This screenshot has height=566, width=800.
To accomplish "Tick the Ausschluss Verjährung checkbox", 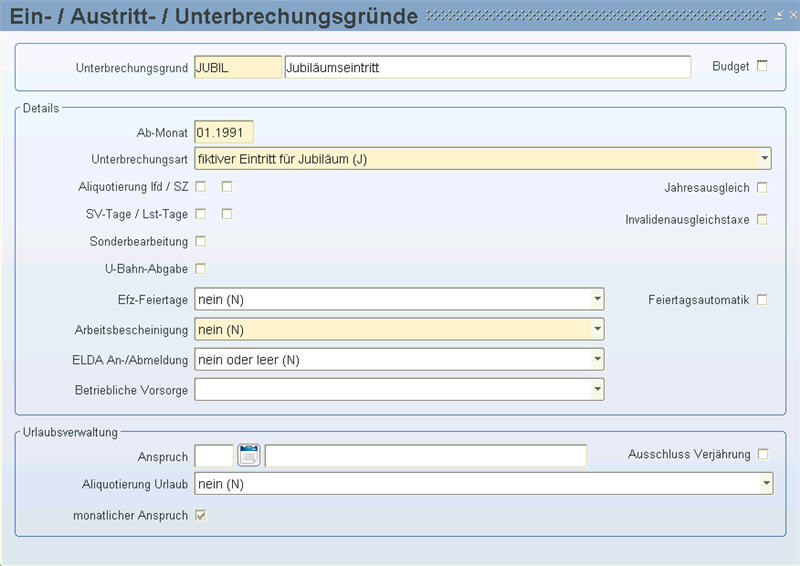I will 762,454.
